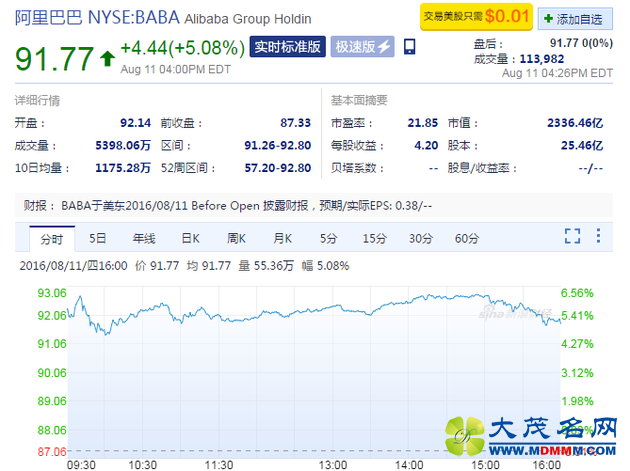630x471 pixels.
Task: Expand chart to fullscreen icon
Action: tap(572, 236)
